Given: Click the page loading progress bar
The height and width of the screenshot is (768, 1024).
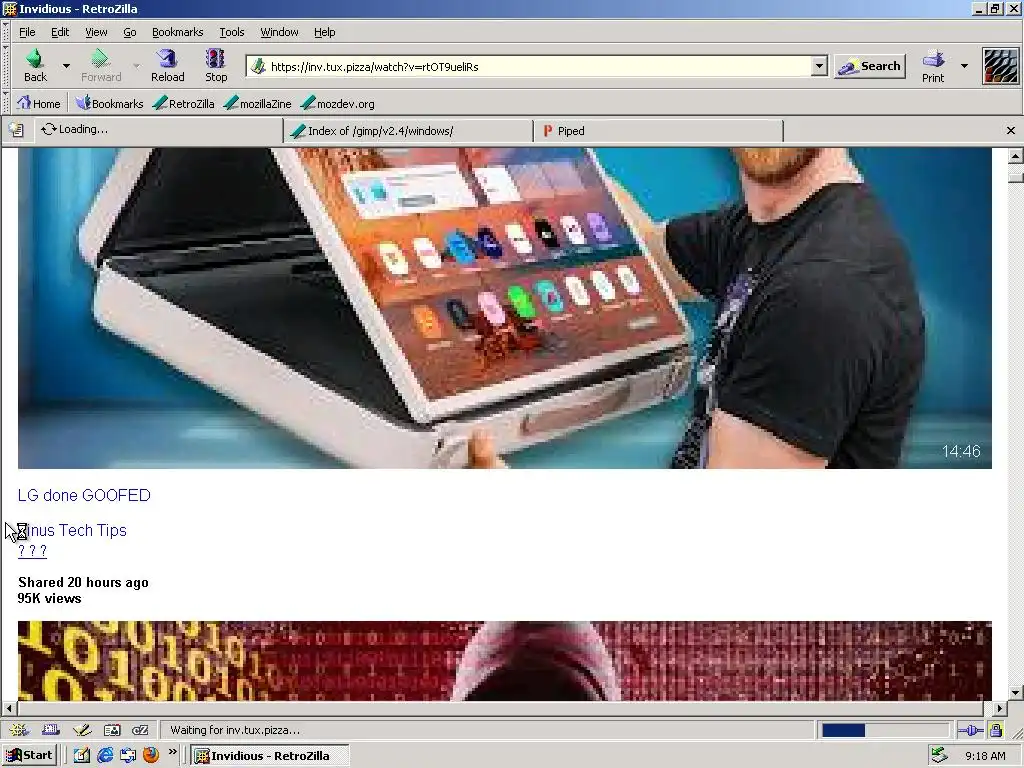Looking at the screenshot, I should (x=885, y=730).
